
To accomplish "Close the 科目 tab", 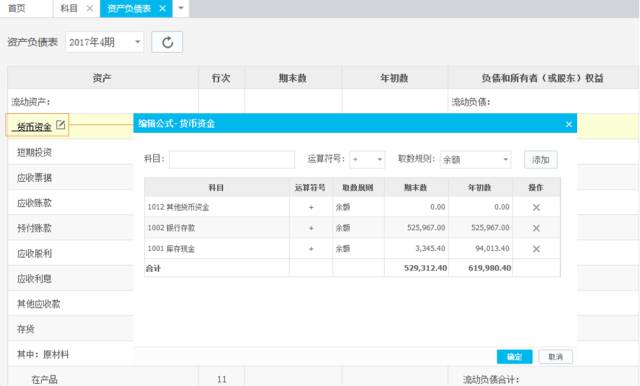I will point(90,8).
